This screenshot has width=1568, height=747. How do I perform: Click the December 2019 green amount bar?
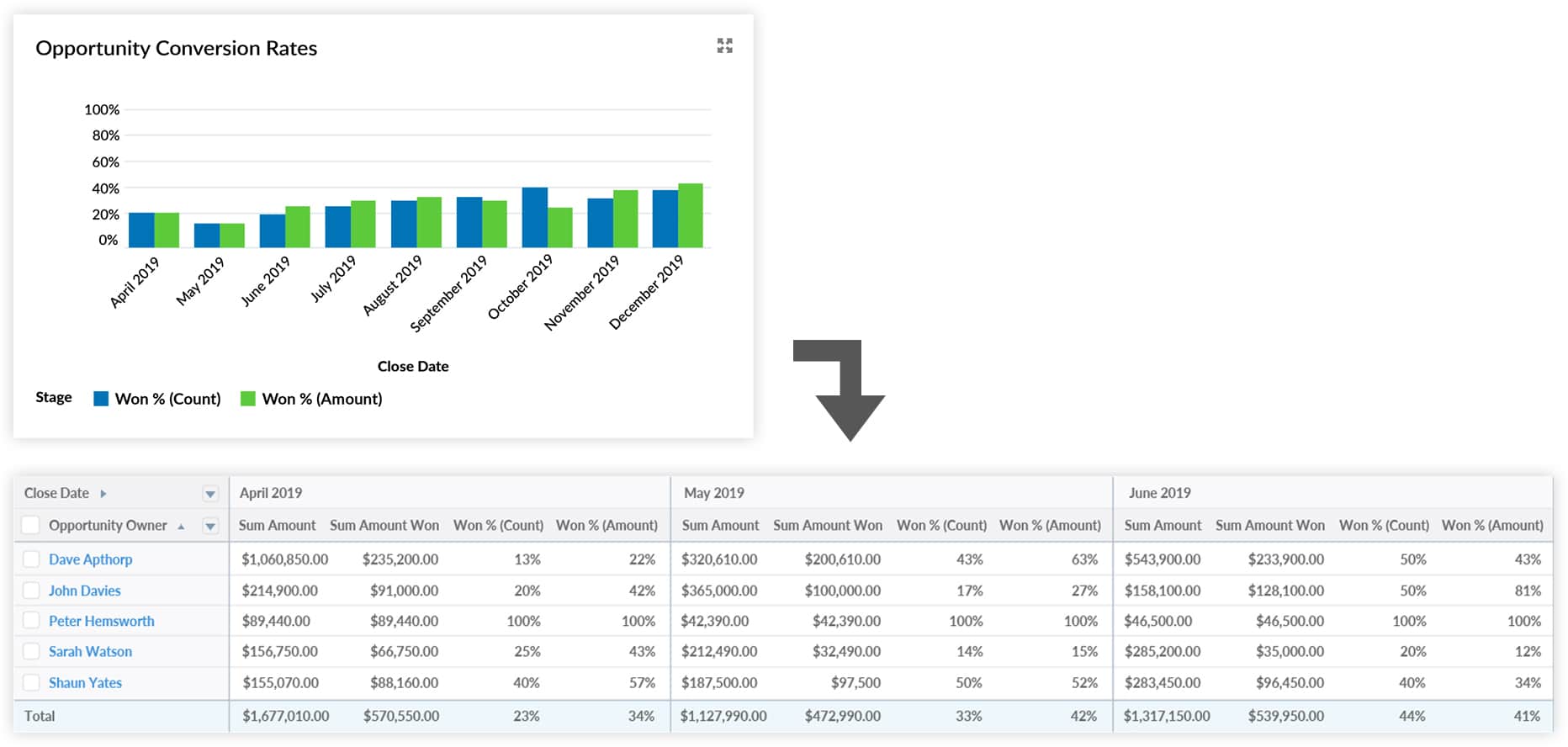(x=691, y=215)
